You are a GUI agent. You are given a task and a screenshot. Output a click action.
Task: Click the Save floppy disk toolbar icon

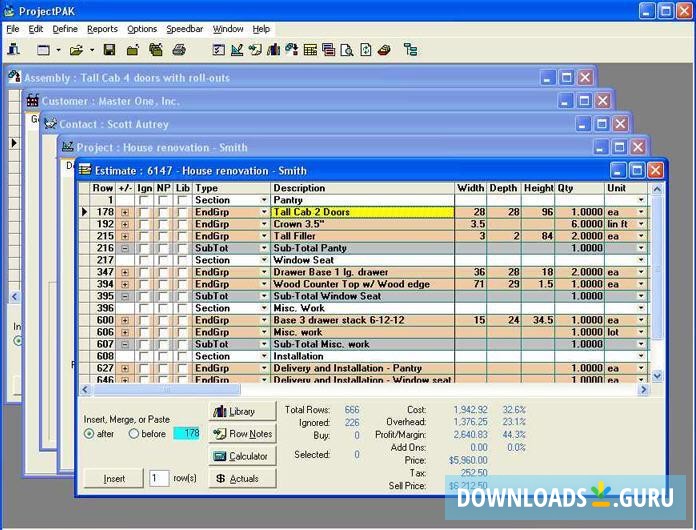(x=109, y=49)
